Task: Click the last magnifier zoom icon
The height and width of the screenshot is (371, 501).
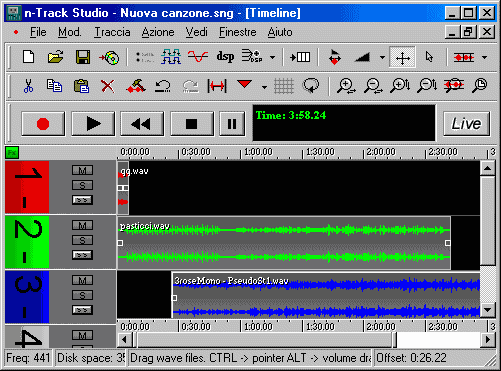Action: point(480,86)
